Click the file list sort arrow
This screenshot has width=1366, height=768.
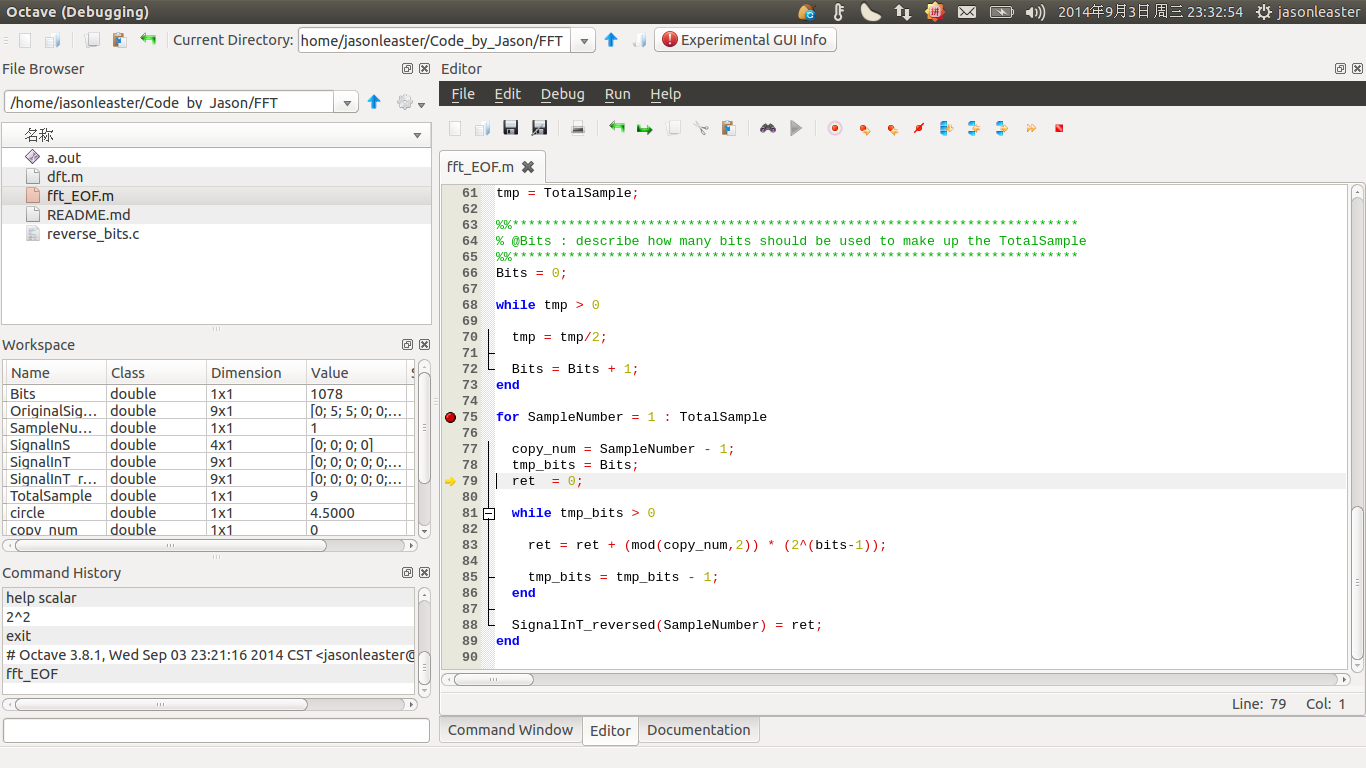418,136
